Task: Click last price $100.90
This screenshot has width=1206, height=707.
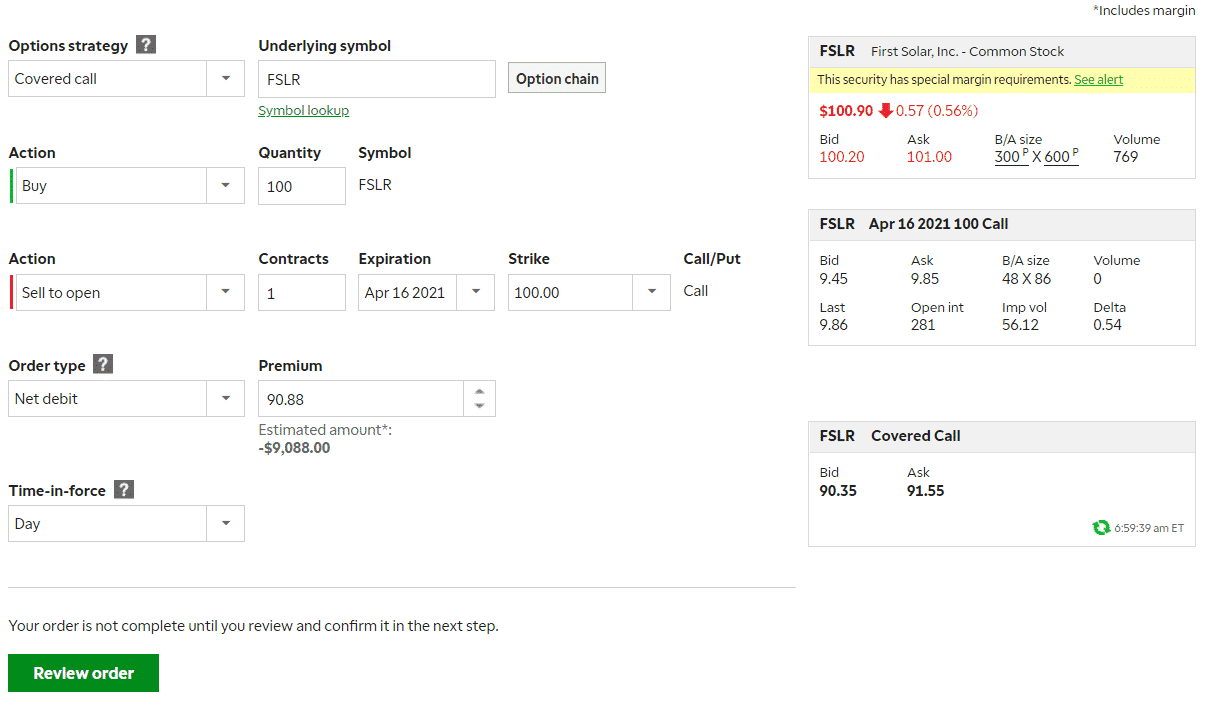Action: [846, 110]
